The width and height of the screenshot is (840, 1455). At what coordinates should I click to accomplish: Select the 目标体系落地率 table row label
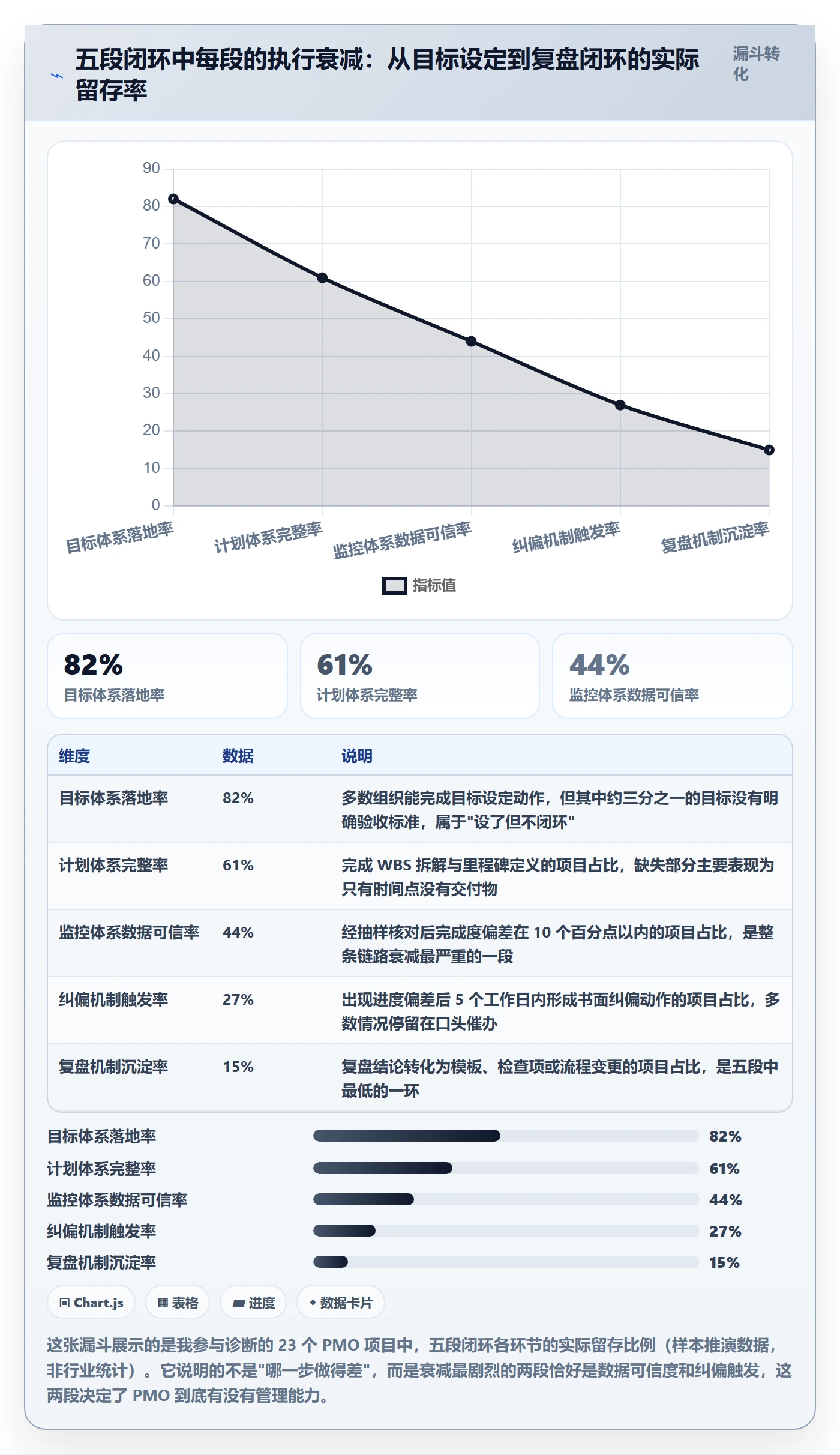point(113,798)
